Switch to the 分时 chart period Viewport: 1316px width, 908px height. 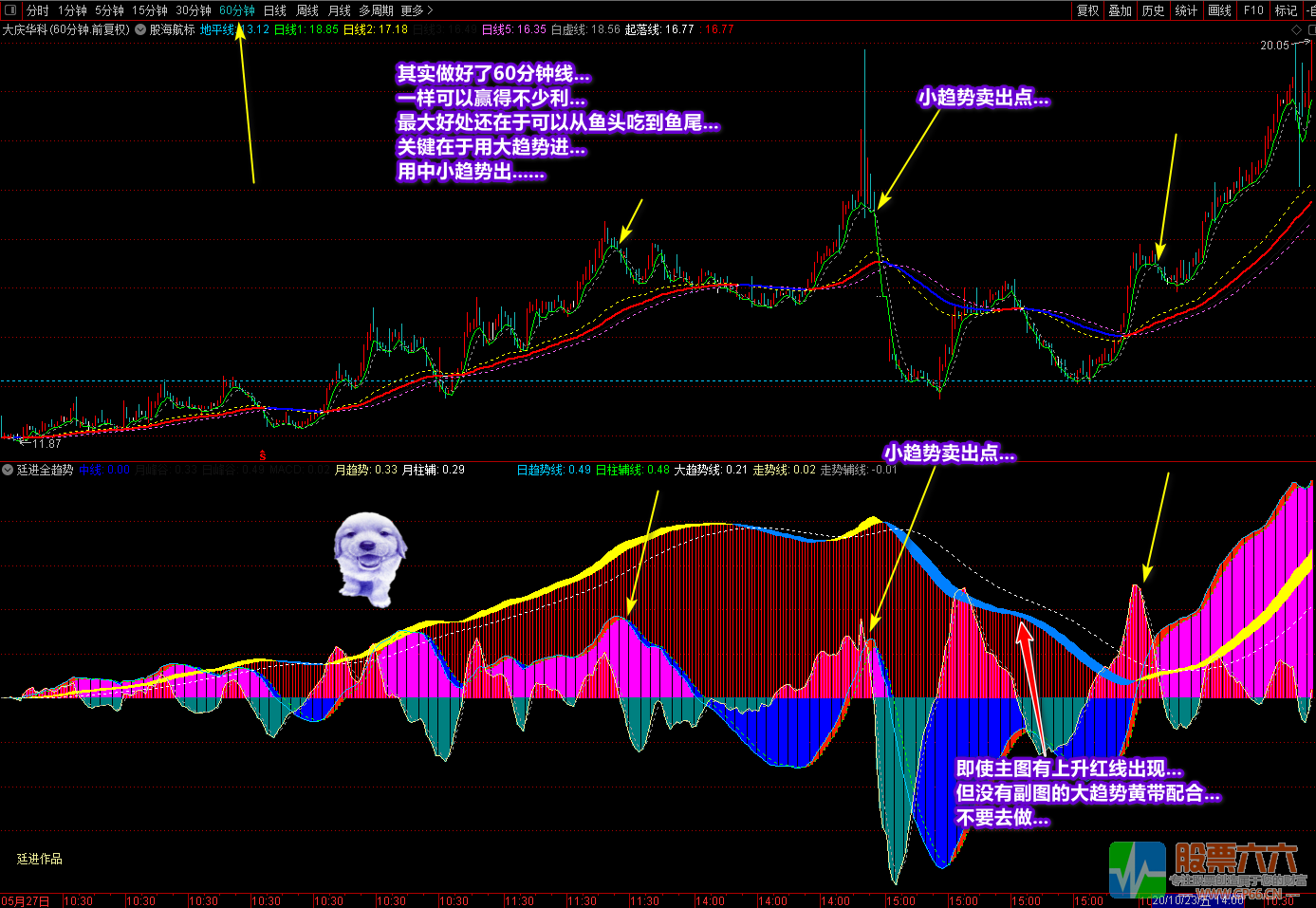point(38,10)
